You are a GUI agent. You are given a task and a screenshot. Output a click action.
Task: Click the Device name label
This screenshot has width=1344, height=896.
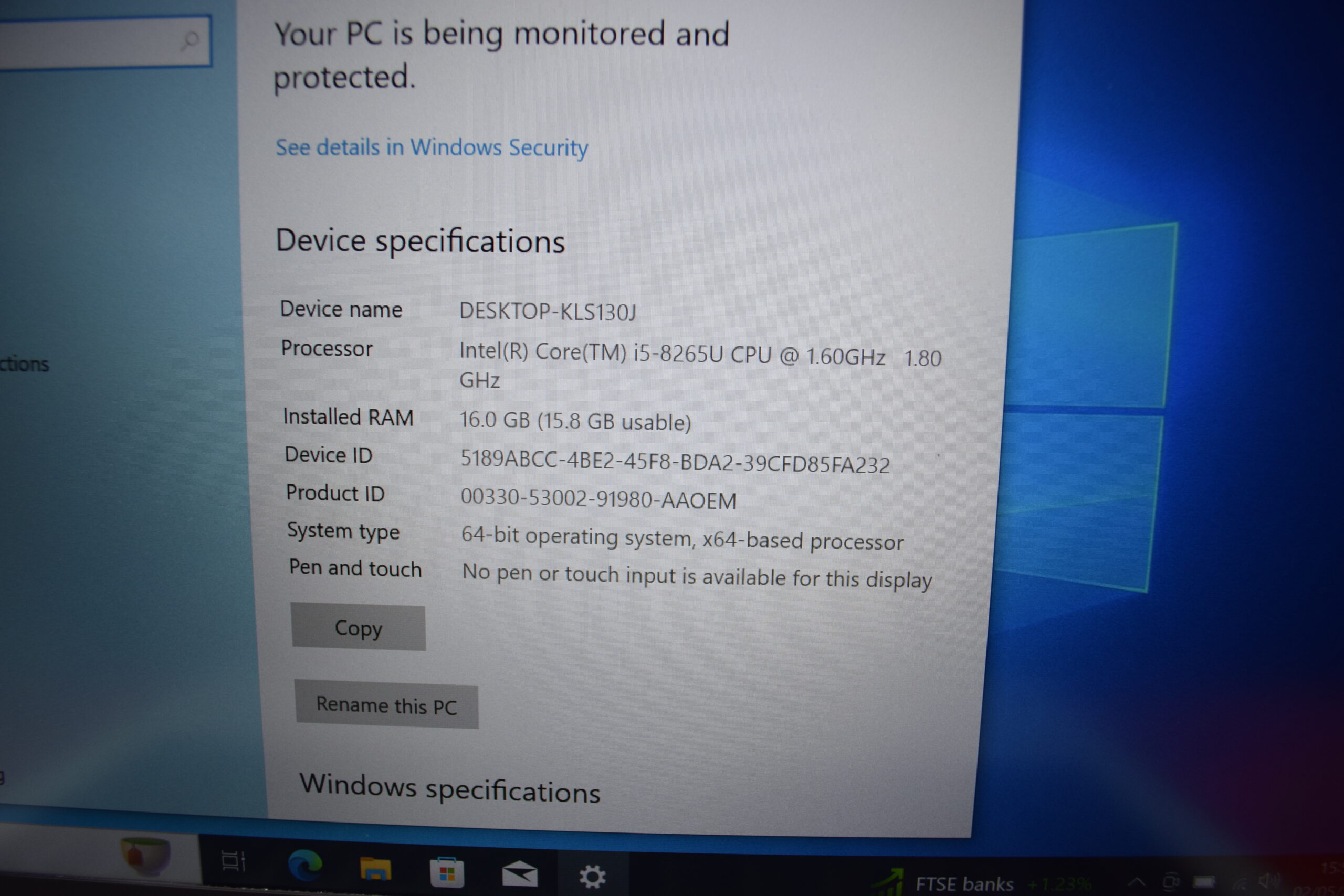[x=341, y=309]
